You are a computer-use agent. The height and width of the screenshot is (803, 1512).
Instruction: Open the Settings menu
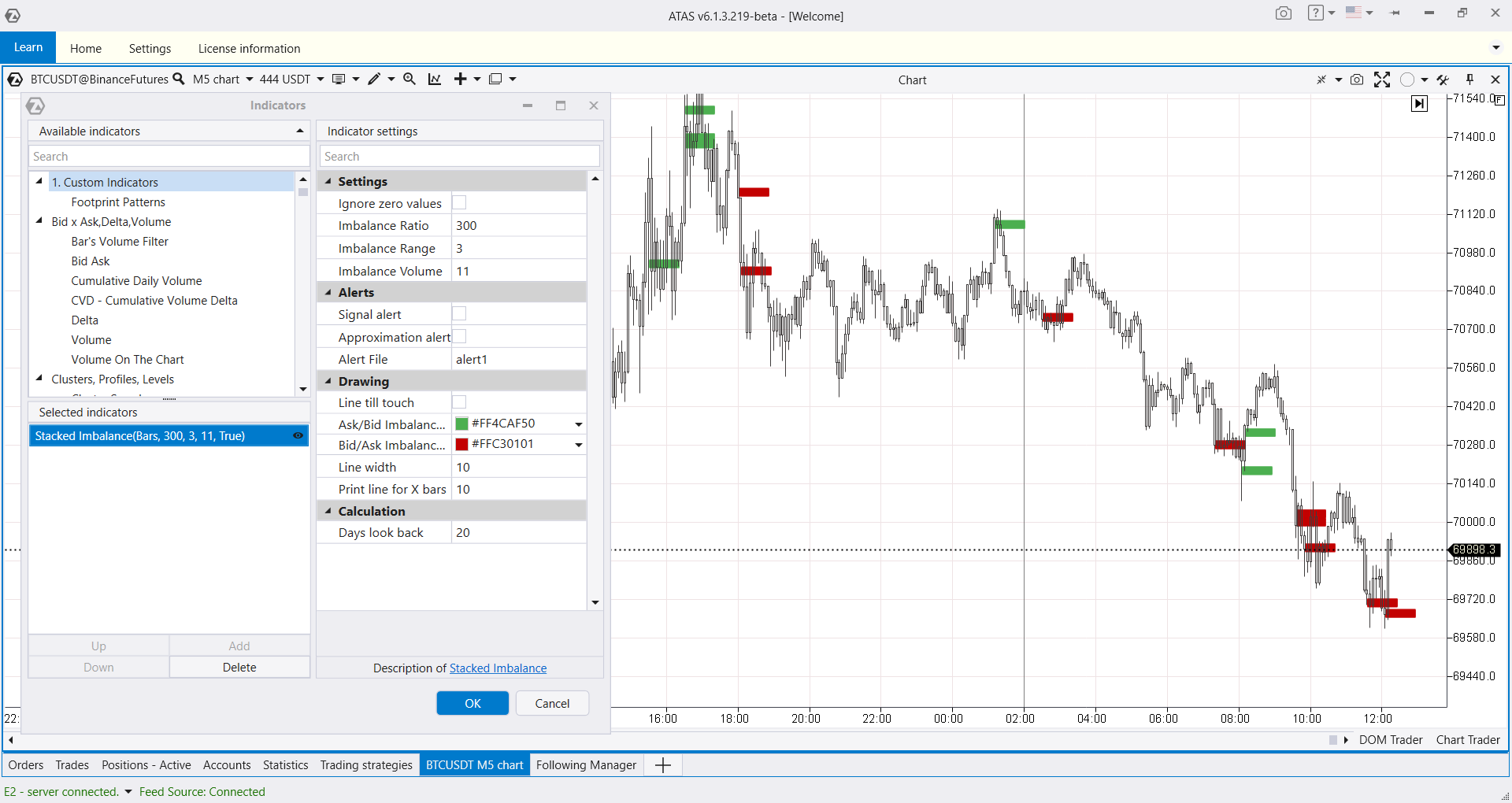click(150, 49)
